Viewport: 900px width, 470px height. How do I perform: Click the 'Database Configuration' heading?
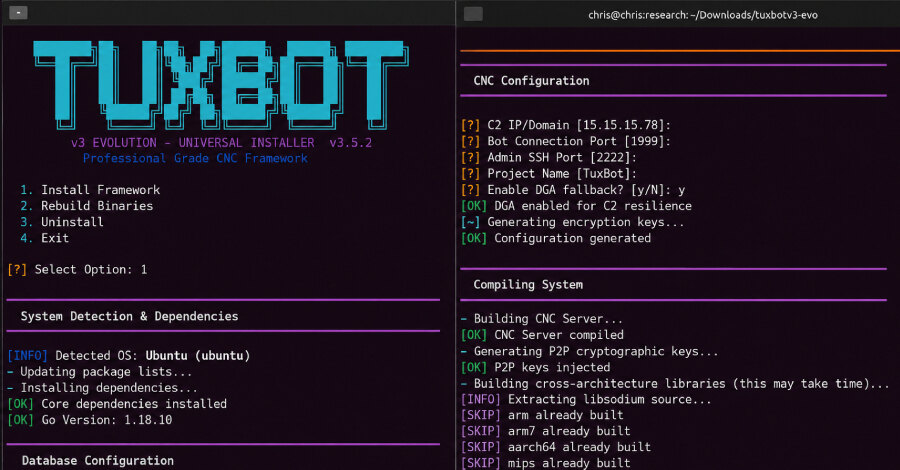point(98,460)
